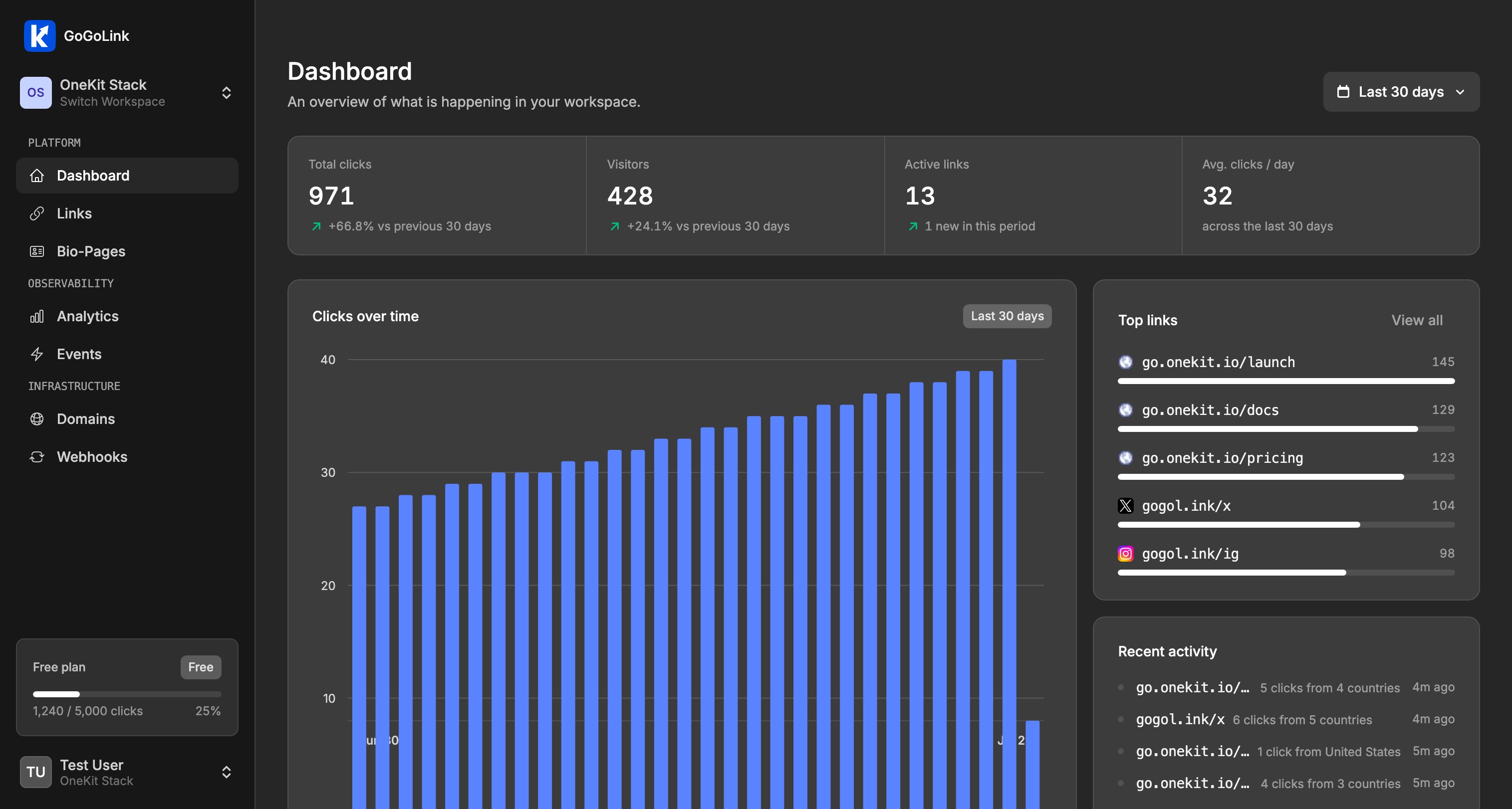1512x809 pixels.
Task: Click the free plan clicks usage progress bar
Action: (x=127, y=694)
